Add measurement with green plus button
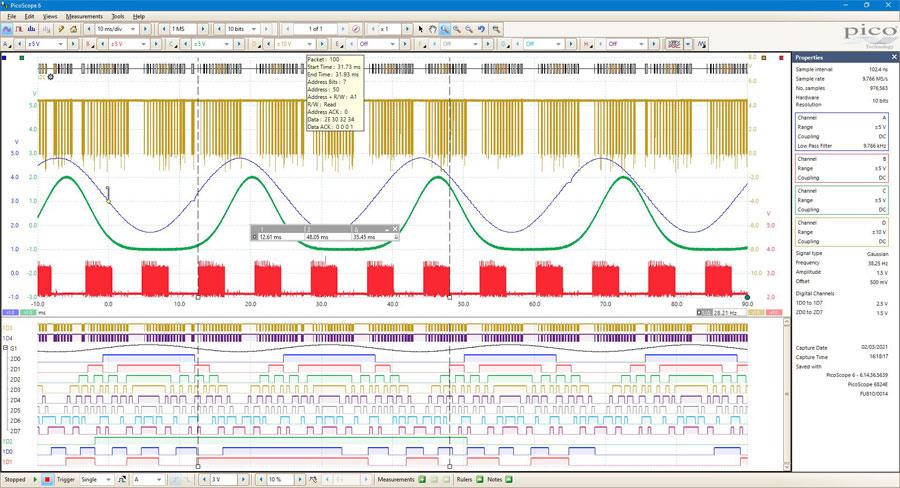The width and height of the screenshot is (900, 488). (x=421, y=480)
